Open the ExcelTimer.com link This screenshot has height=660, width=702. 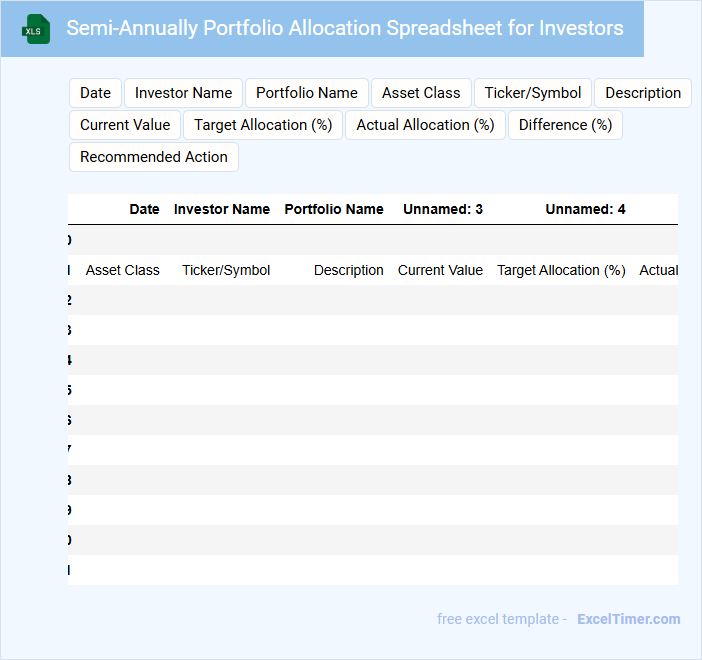coord(629,619)
